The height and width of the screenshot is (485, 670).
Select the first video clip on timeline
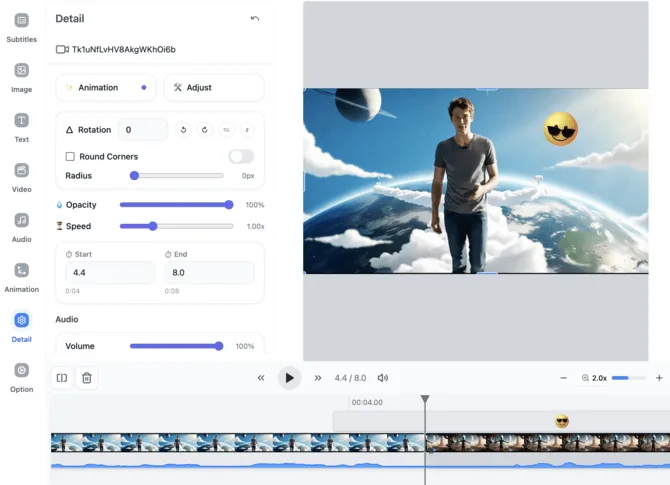coord(238,443)
